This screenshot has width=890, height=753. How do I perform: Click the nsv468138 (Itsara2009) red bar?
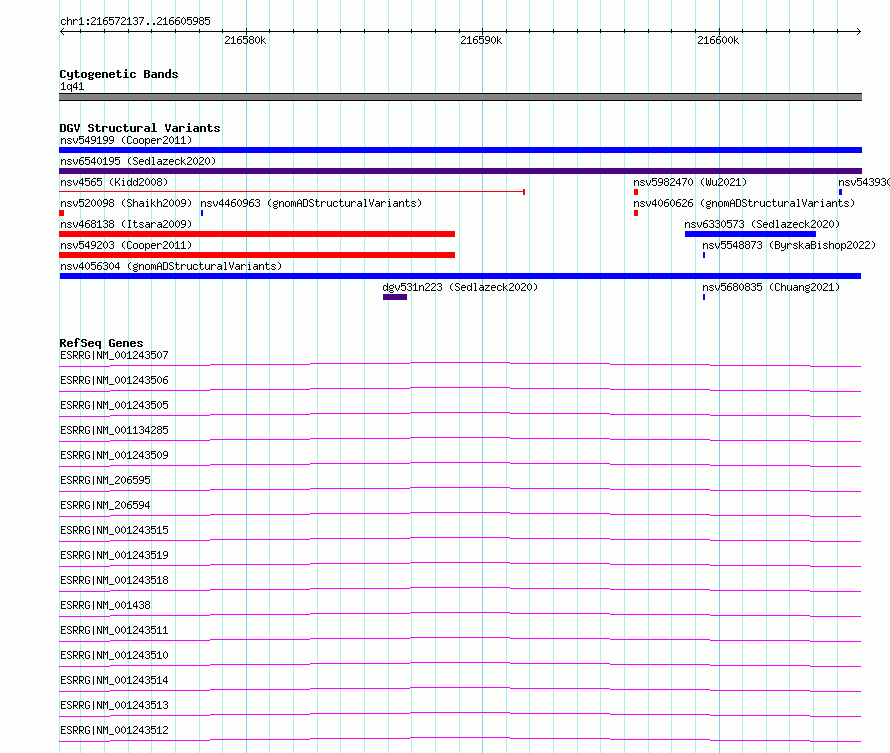pos(257,234)
